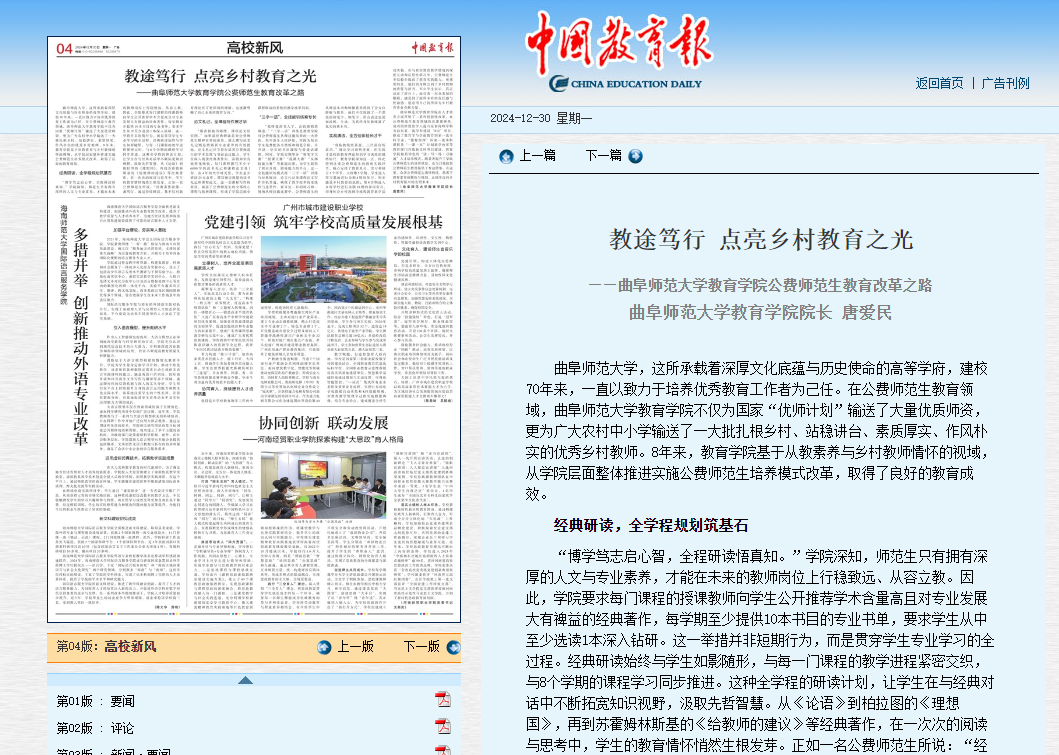Navigate to 下一版 next page link
1059x755 pixels.
(421, 647)
